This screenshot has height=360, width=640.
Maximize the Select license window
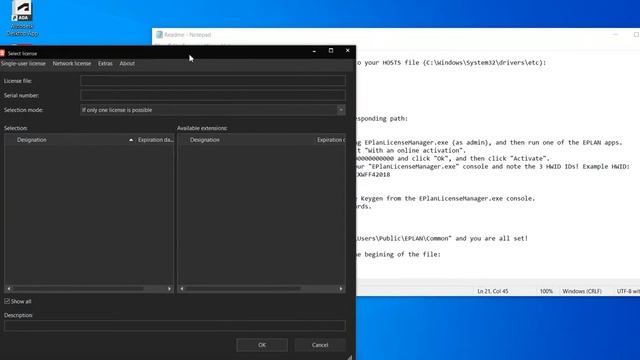331,51
